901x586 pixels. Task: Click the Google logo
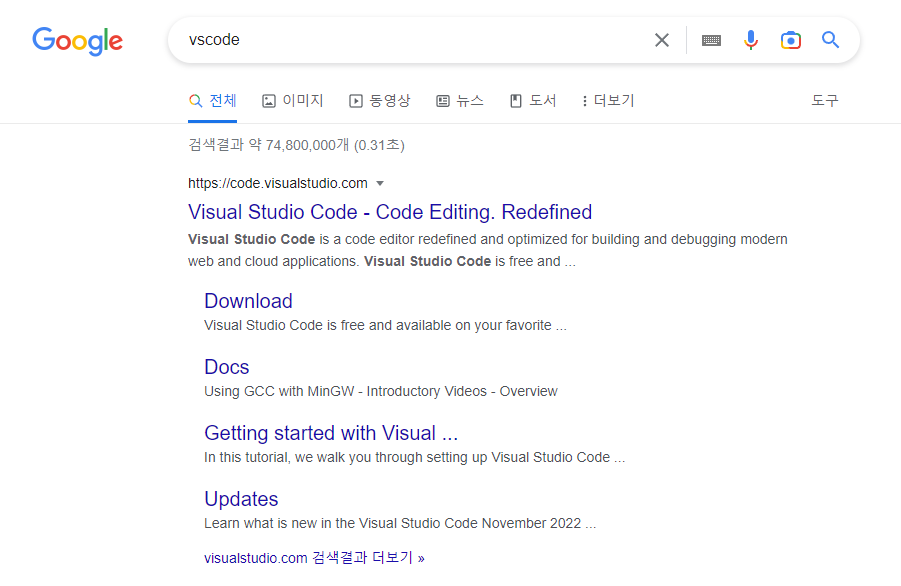point(78,41)
